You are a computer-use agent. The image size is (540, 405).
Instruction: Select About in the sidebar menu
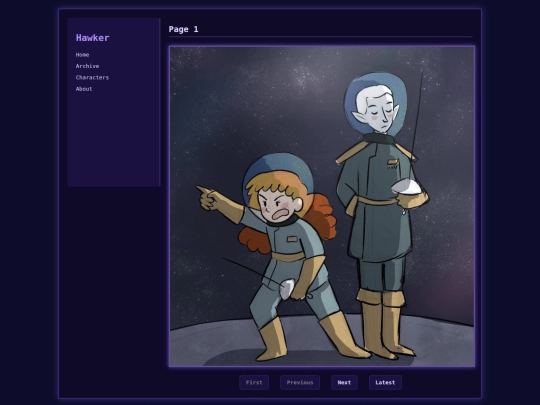(84, 89)
